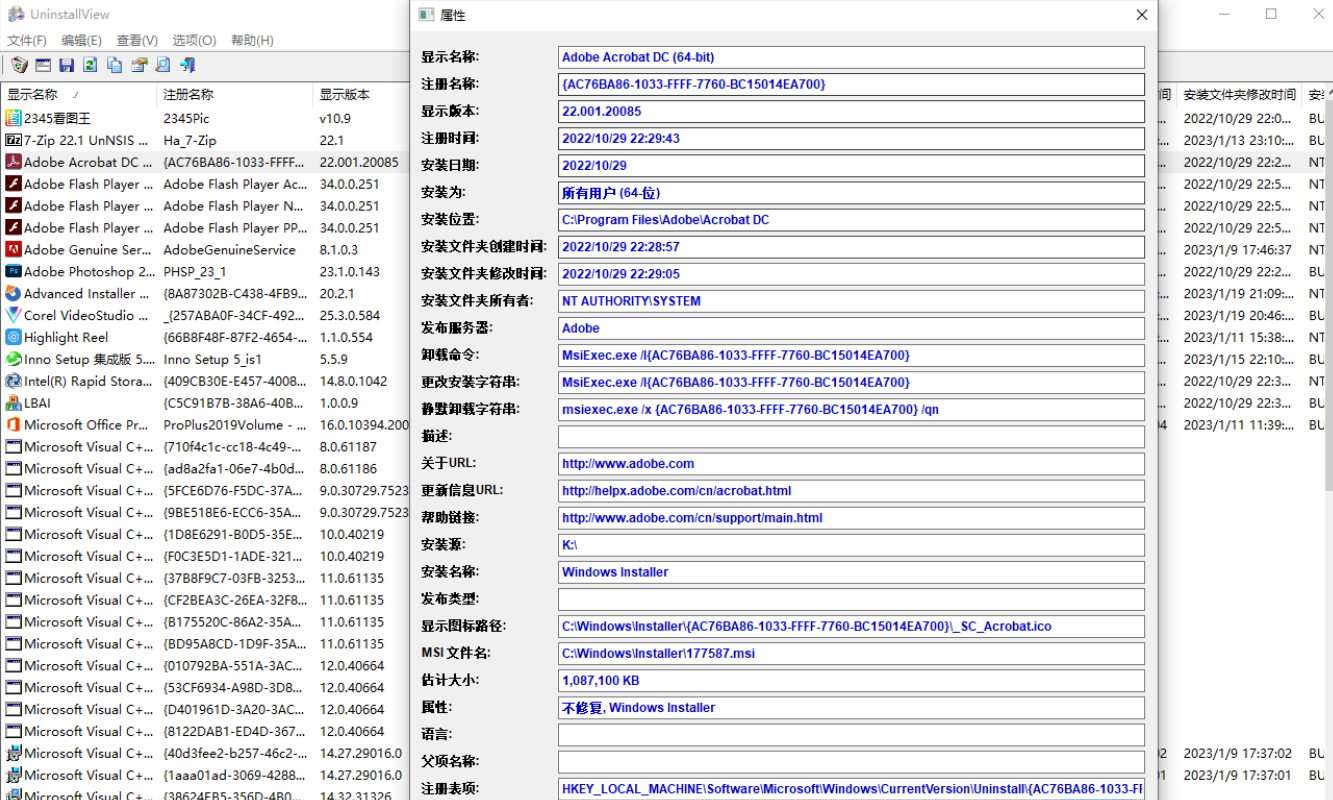Click the Corel VideoStudio row icon

[14, 315]
